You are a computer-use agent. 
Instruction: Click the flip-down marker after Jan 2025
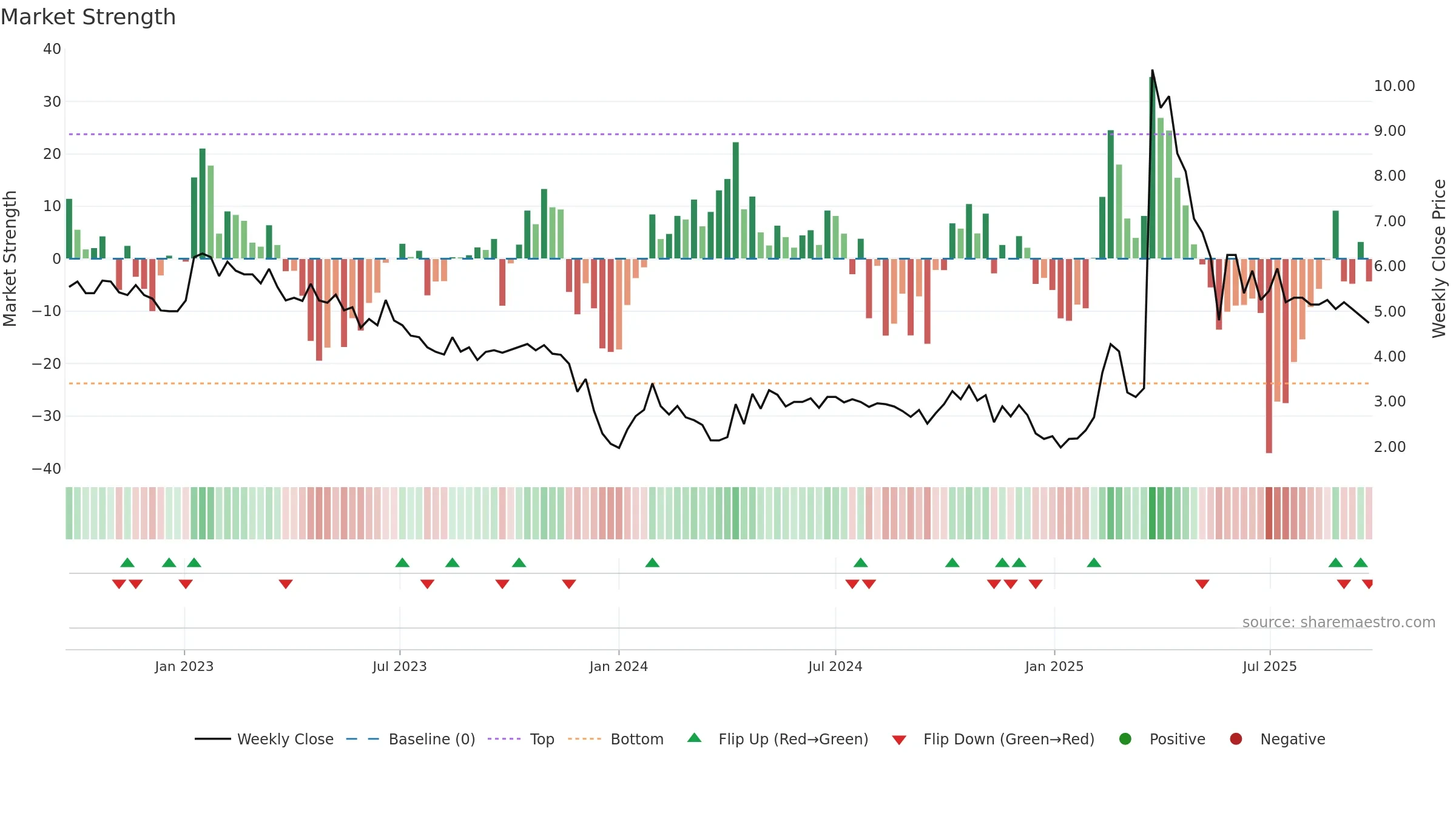coord(1202,584)
